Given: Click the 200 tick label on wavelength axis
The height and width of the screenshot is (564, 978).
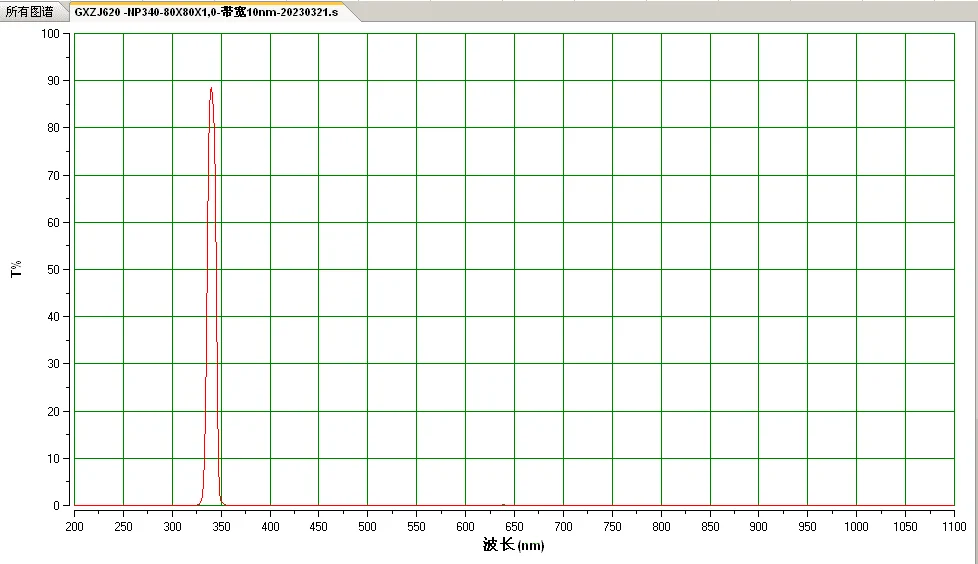Looking at the screenshot, I should (74, 527).
